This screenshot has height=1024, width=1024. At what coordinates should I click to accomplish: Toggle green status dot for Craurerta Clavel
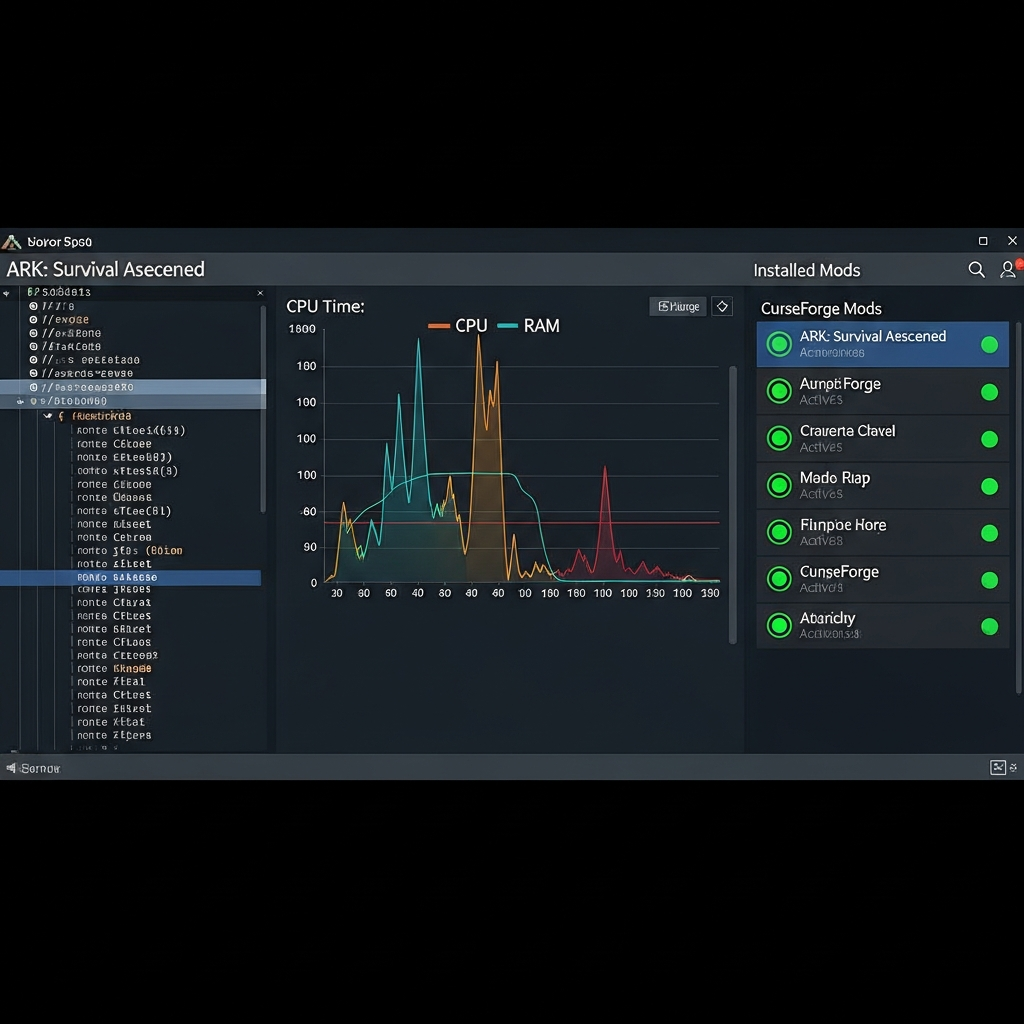[989, 439]
